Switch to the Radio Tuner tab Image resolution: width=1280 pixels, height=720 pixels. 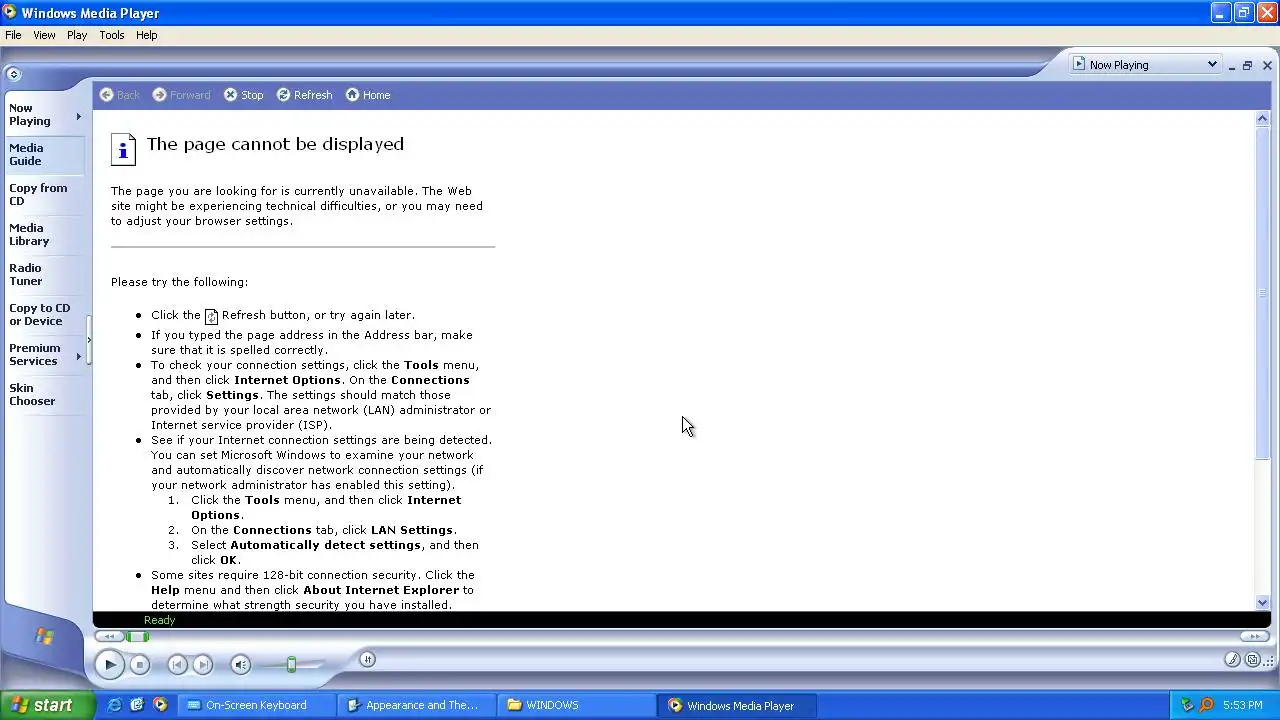point(44,274)
